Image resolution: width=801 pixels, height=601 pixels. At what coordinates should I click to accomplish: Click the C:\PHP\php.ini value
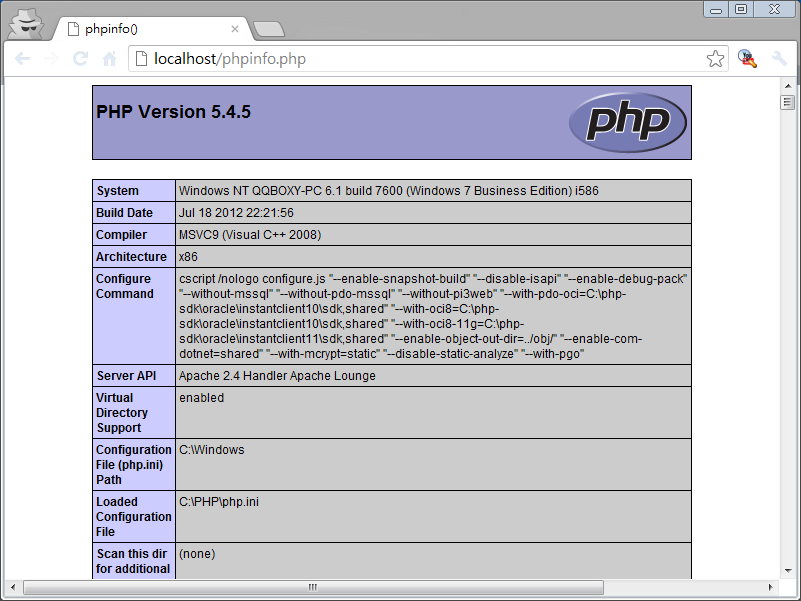[219, 502]
